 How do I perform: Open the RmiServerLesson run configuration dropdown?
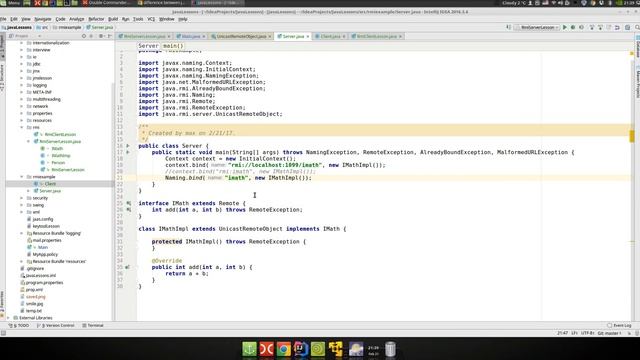point(537,27)
